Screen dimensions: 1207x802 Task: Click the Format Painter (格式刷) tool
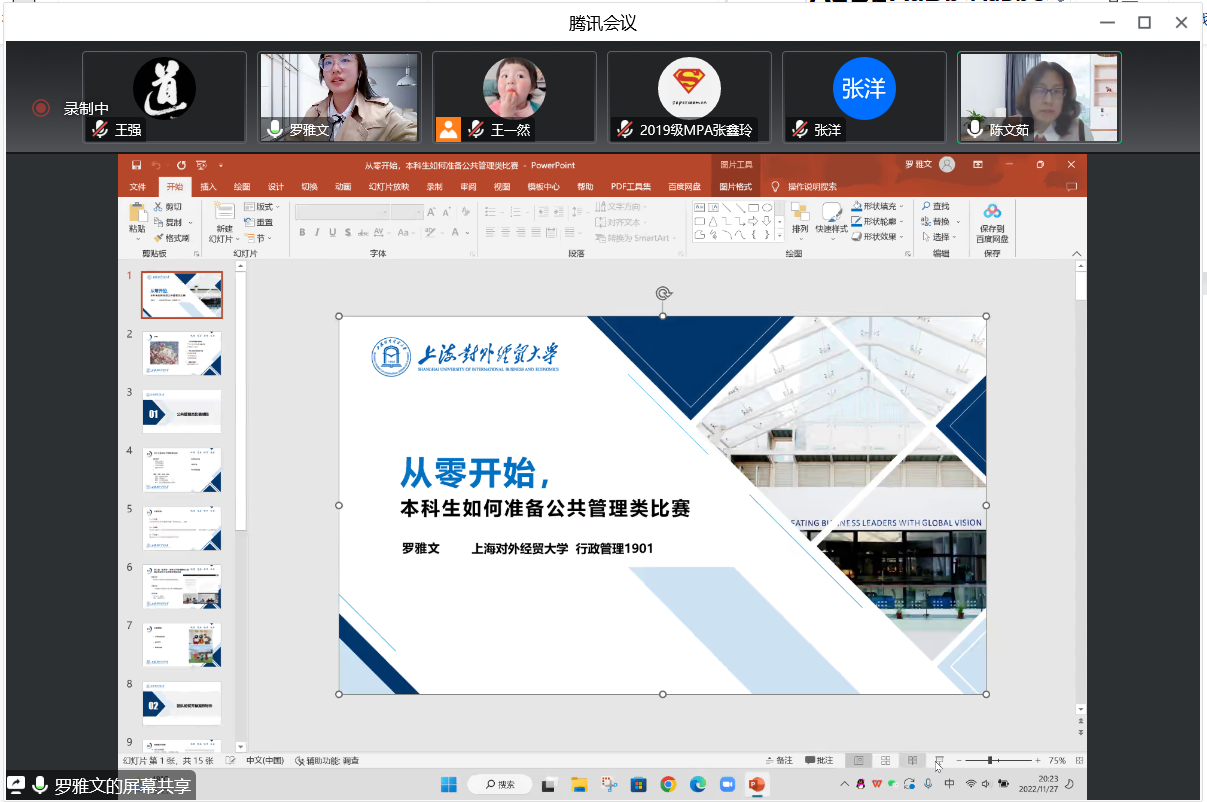click(171, 238)
